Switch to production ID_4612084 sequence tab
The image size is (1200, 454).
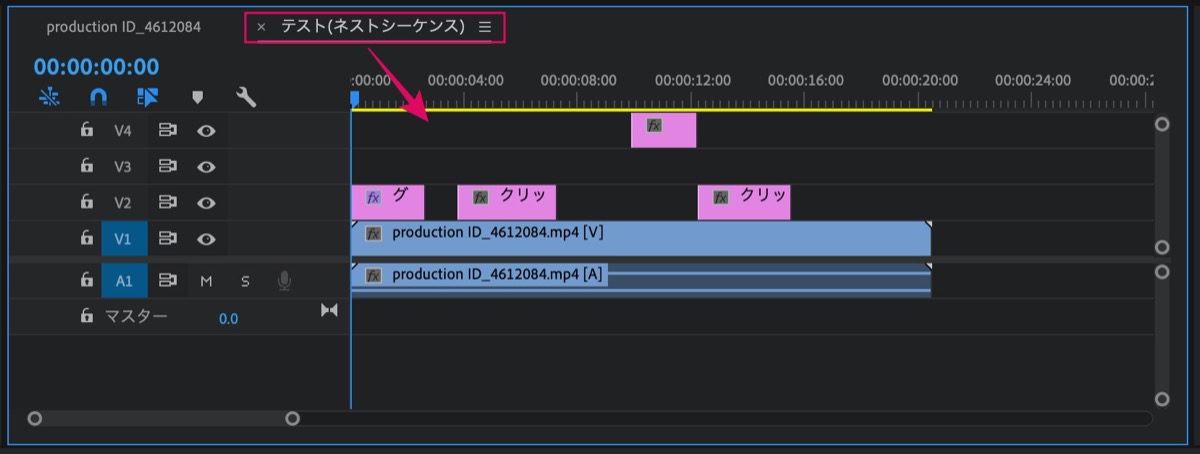(124, 27)
